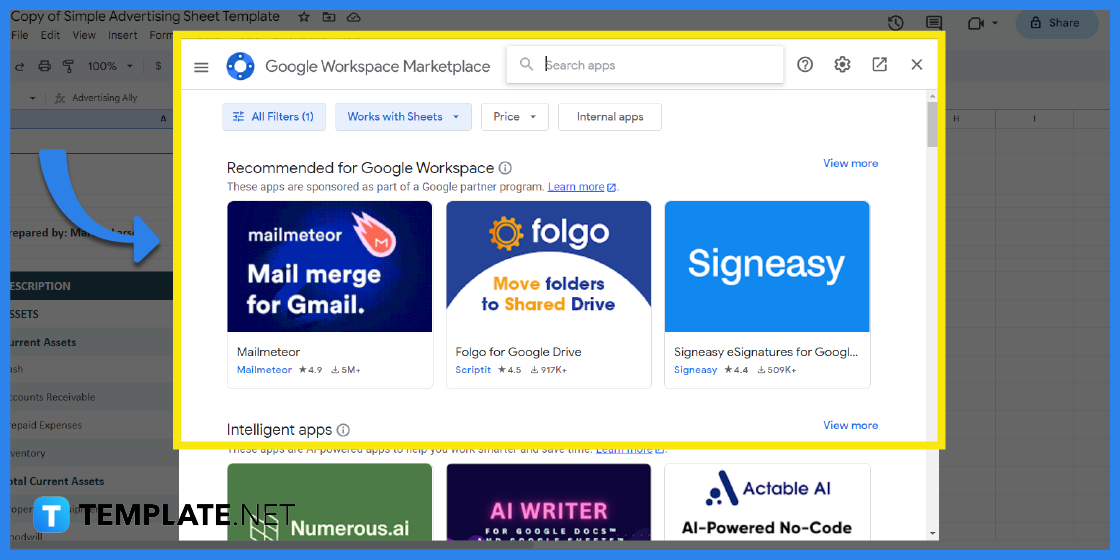Expand the Works with Sheets filter
This screenshot has height=560, width=1120.
tap(404, 117)
